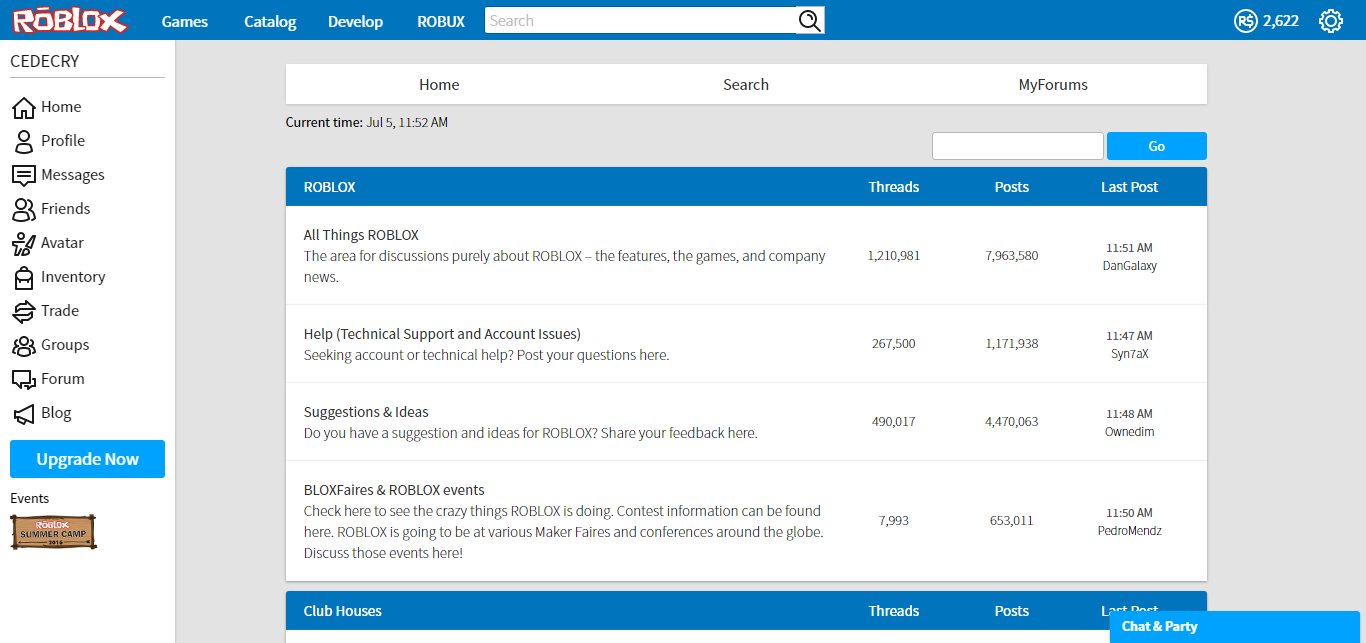This screenshot has width=1366, height=643.
Task: Click the Blog label in sidebar
Action: [56, 413]
